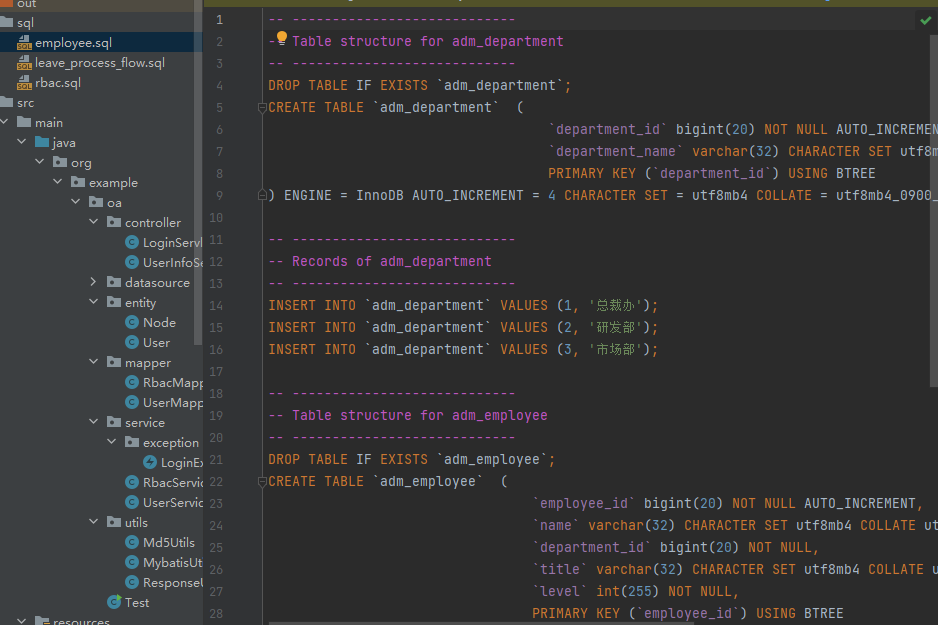Select the Test run class icon
The width and height of the screenshot is (938, 625).
coord(115,602)
